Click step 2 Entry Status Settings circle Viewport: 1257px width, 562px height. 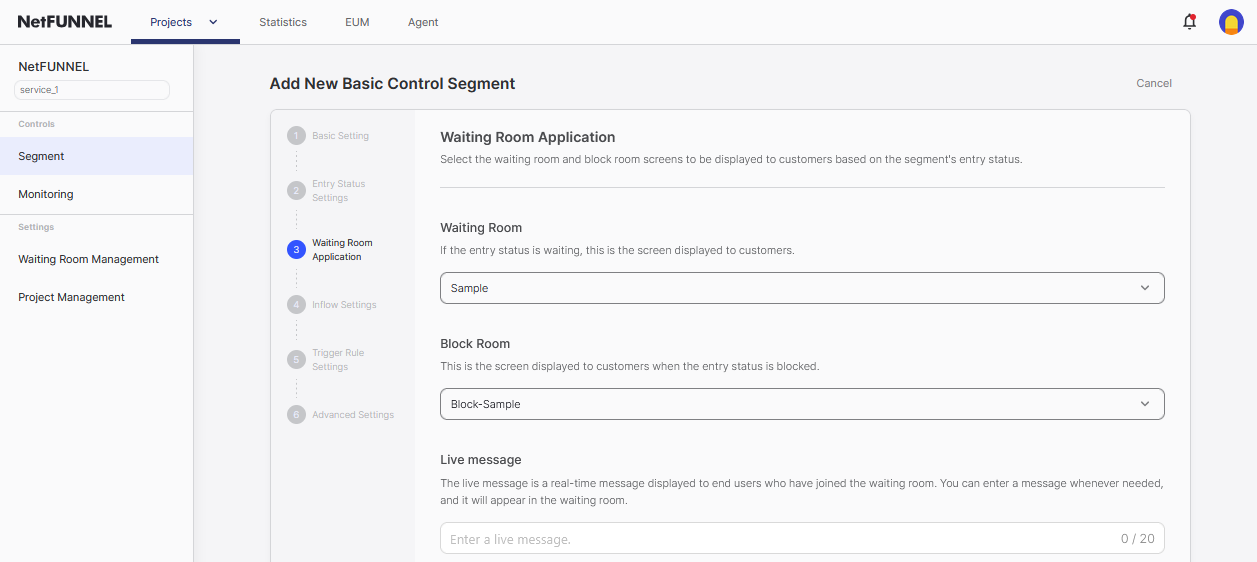click(x=296, y=191)
